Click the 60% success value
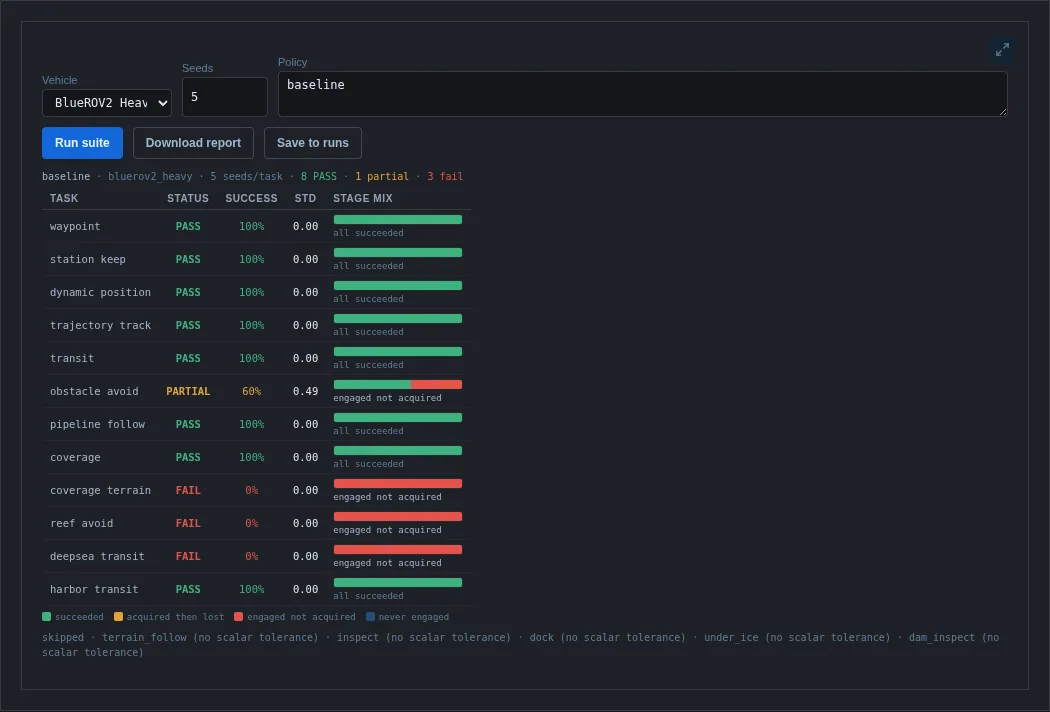Screen dimensions: 1050x712 coord(252,391)
